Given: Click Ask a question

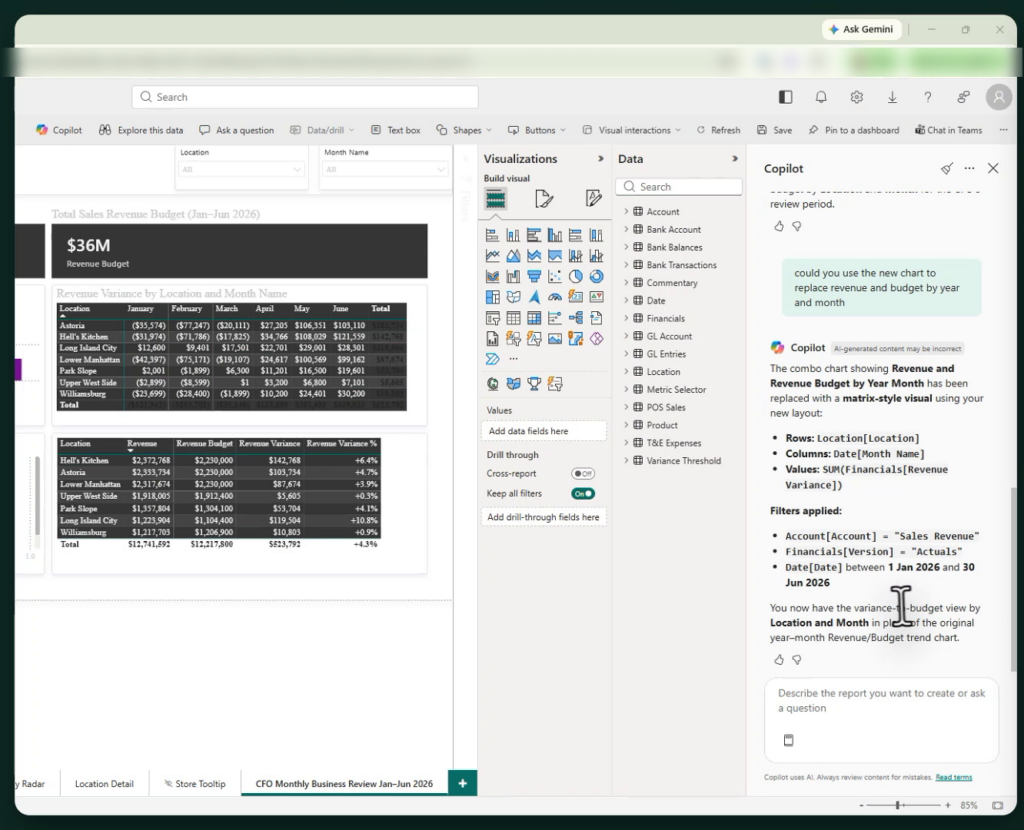Looking at the screenshot, I should 236,130.
